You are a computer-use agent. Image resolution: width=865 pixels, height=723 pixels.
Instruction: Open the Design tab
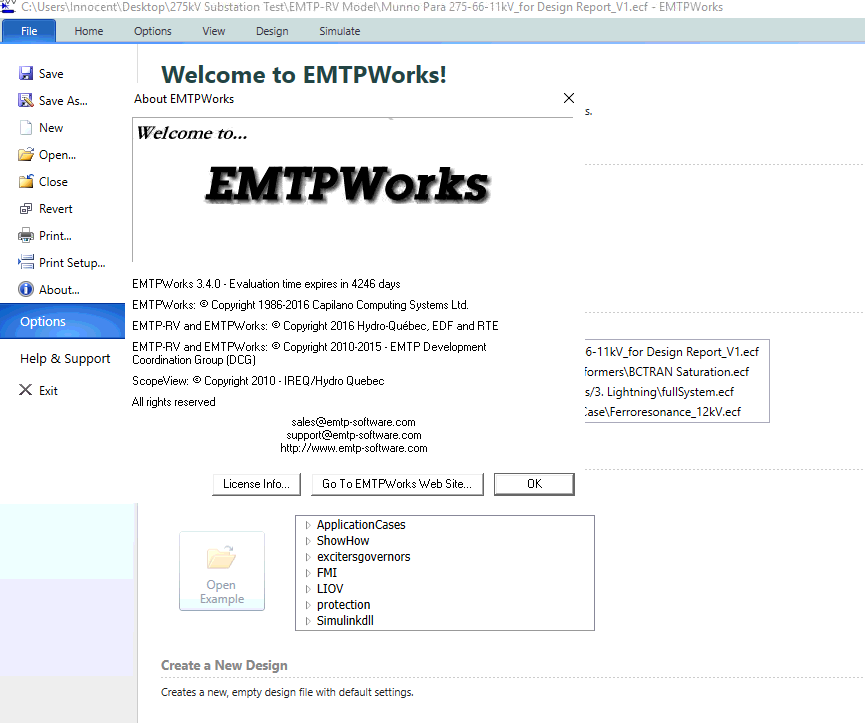(x=272, y=31)
